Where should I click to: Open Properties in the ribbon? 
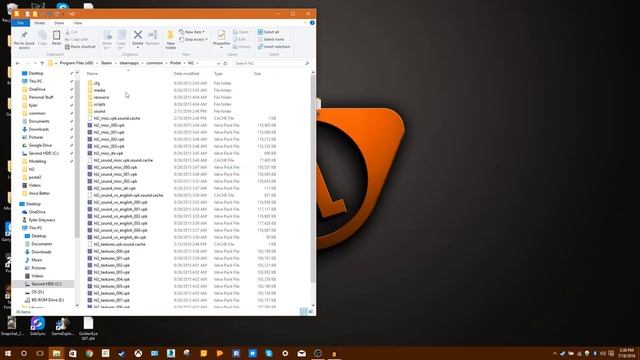point(221,38)
